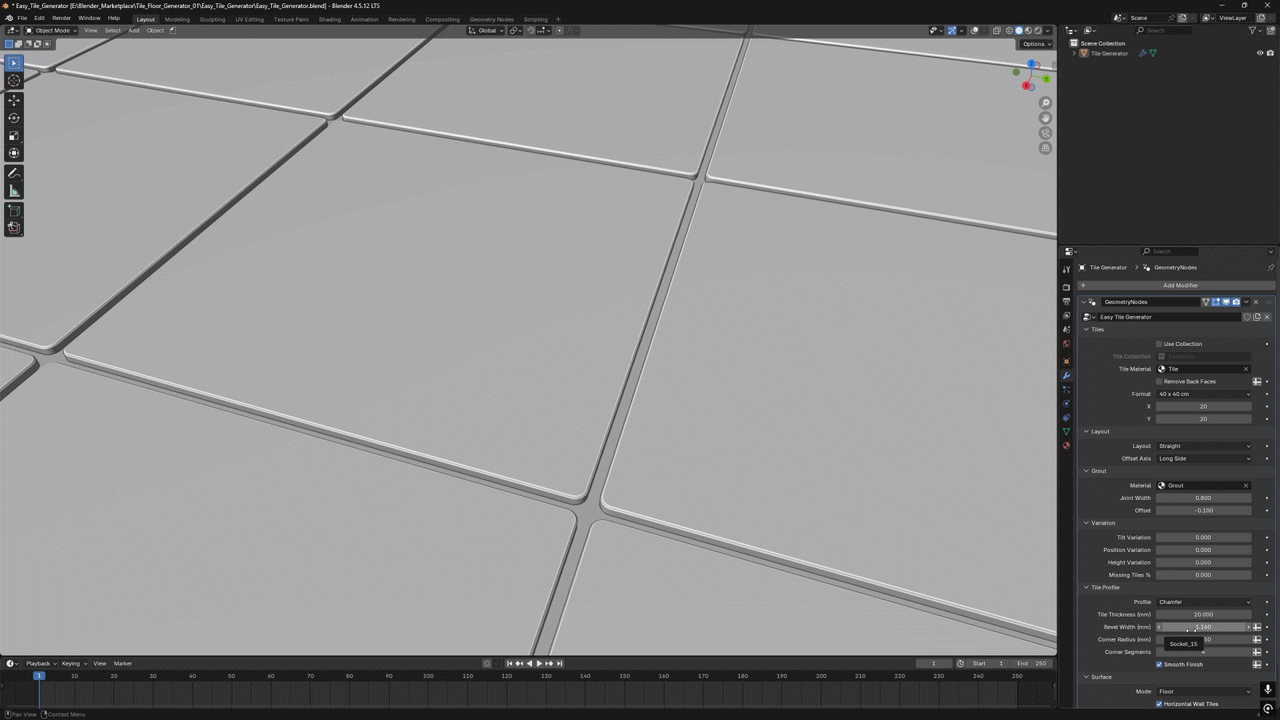The width and height of the screenshot is (1280, 720).
Task: Open the Profile dropdown set to Chamfer
Action: pyautogui.click(x=1204, y=602)
